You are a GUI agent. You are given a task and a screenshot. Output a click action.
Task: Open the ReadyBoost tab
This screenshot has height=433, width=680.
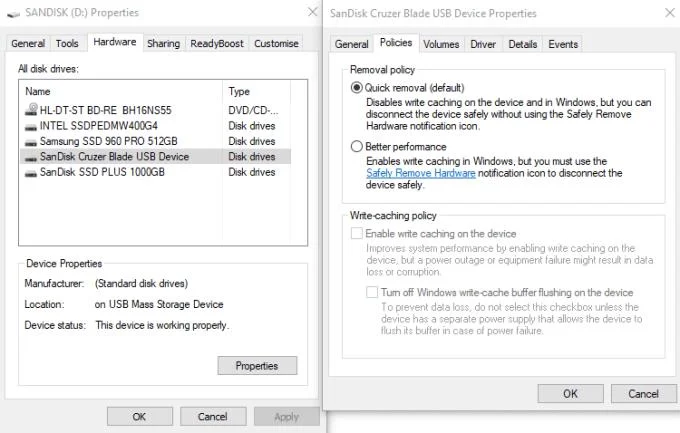tap(217, 43)
